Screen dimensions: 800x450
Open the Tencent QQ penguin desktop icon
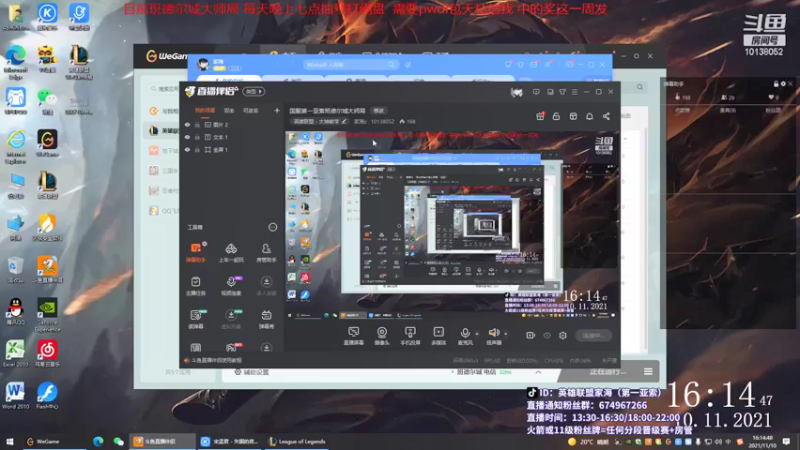click(16, 312)
